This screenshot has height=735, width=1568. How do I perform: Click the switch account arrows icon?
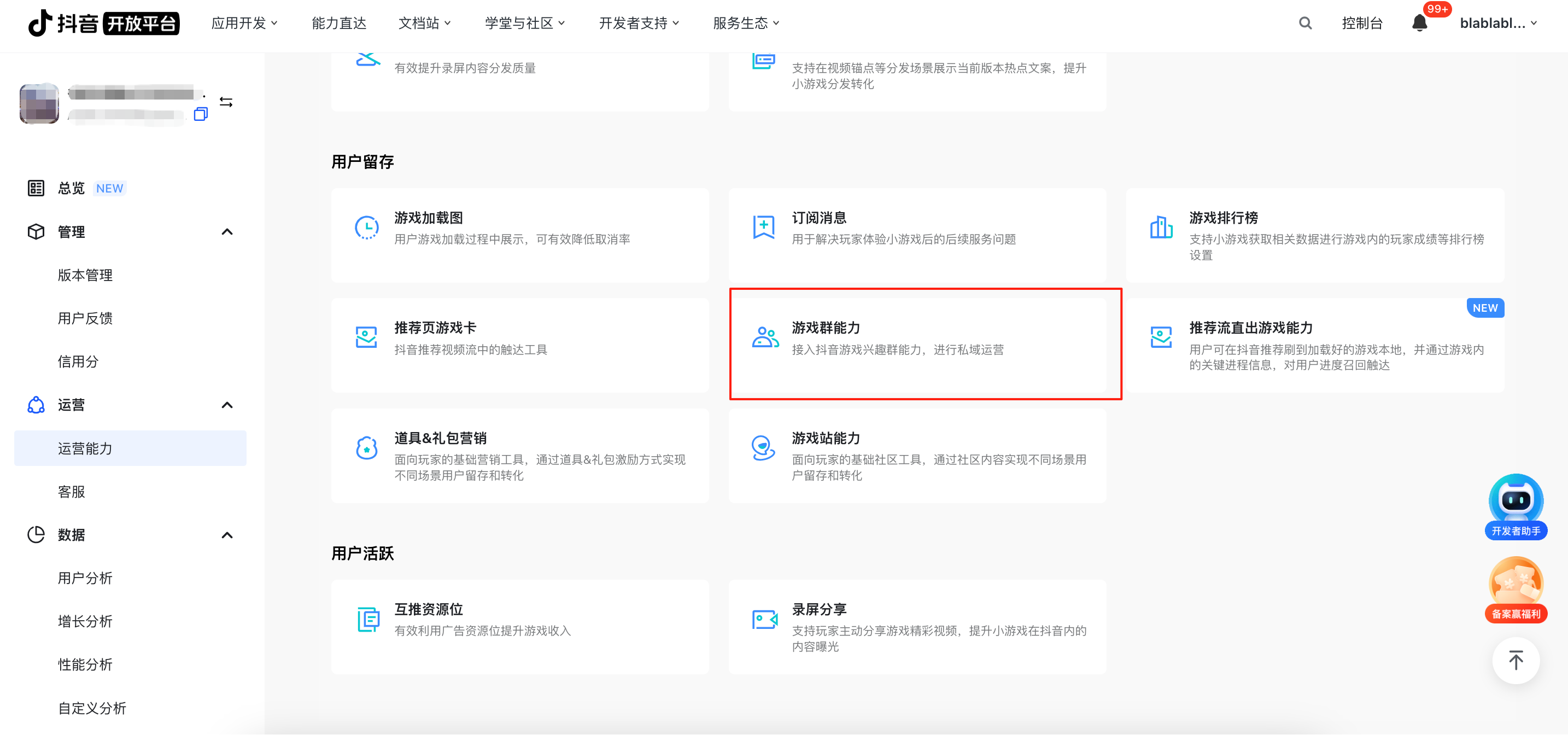coord(226,102)
